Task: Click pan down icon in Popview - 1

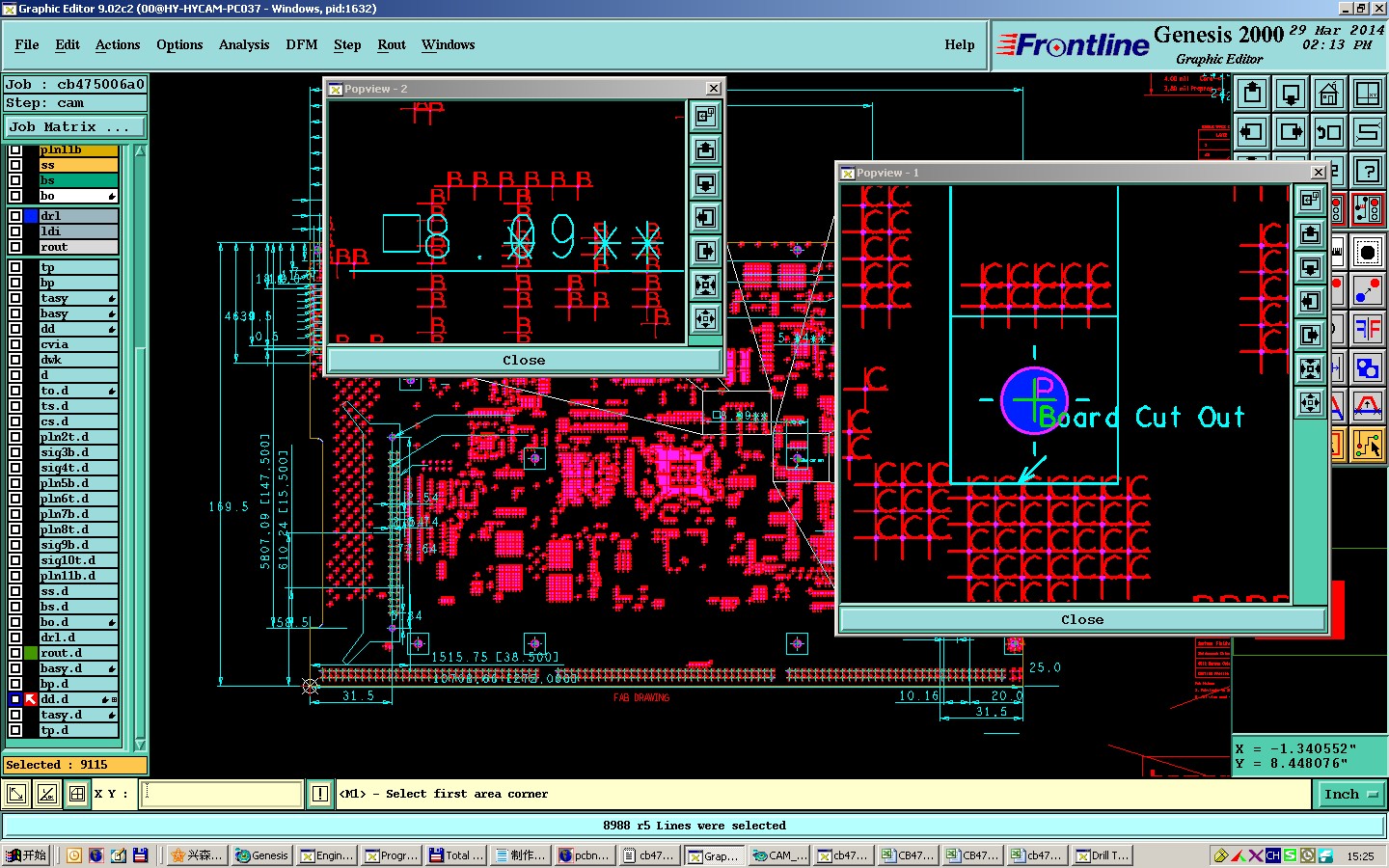Action: pyautogui.click(x=1310, y=267)
